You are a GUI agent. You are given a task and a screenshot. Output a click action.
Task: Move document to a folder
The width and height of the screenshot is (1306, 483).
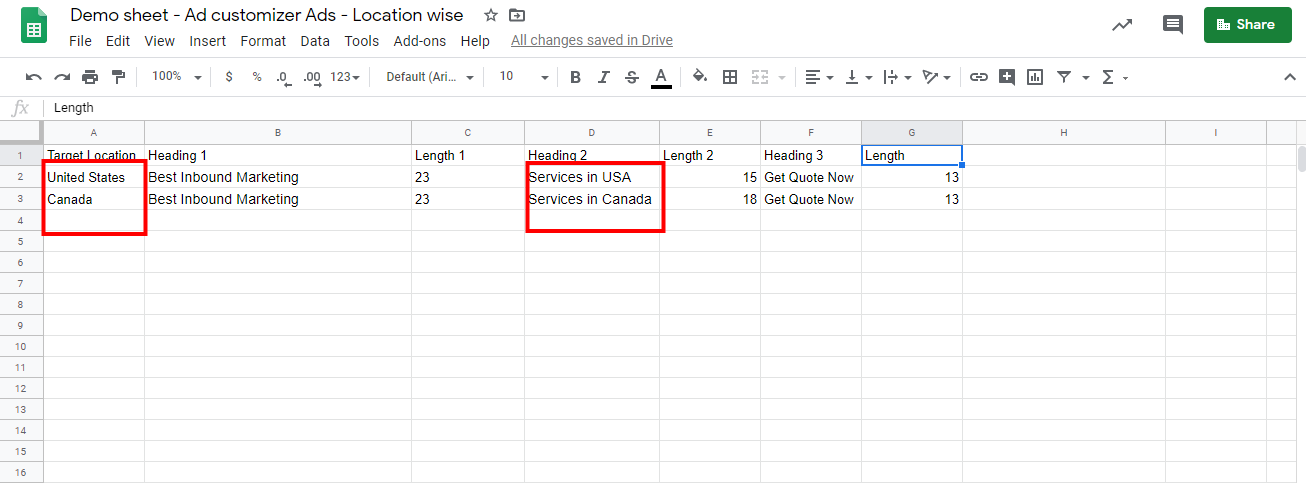[x=516, y=15]
